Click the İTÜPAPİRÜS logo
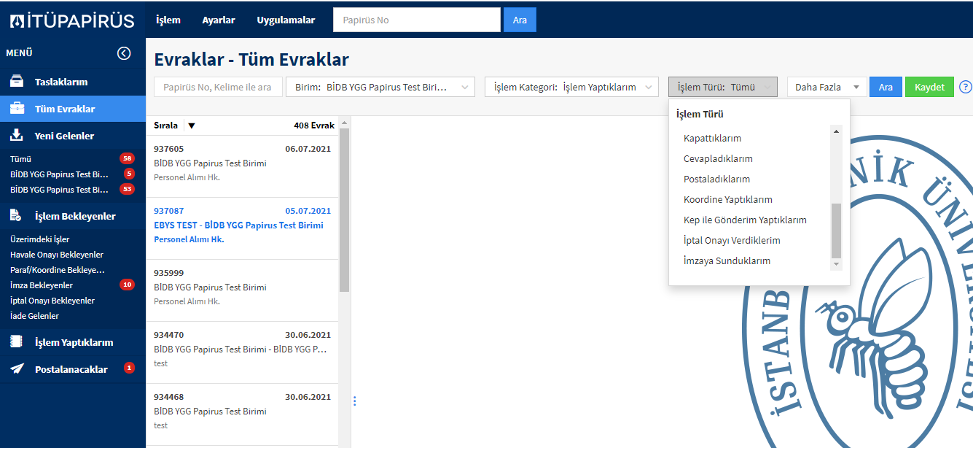974x449 pixels. [x=73, y=20]
